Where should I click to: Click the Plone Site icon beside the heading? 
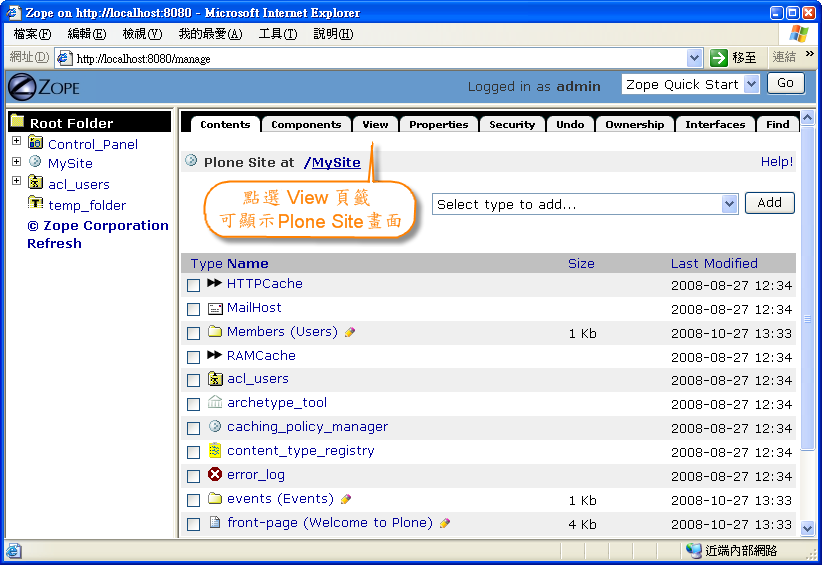[191, 160]
